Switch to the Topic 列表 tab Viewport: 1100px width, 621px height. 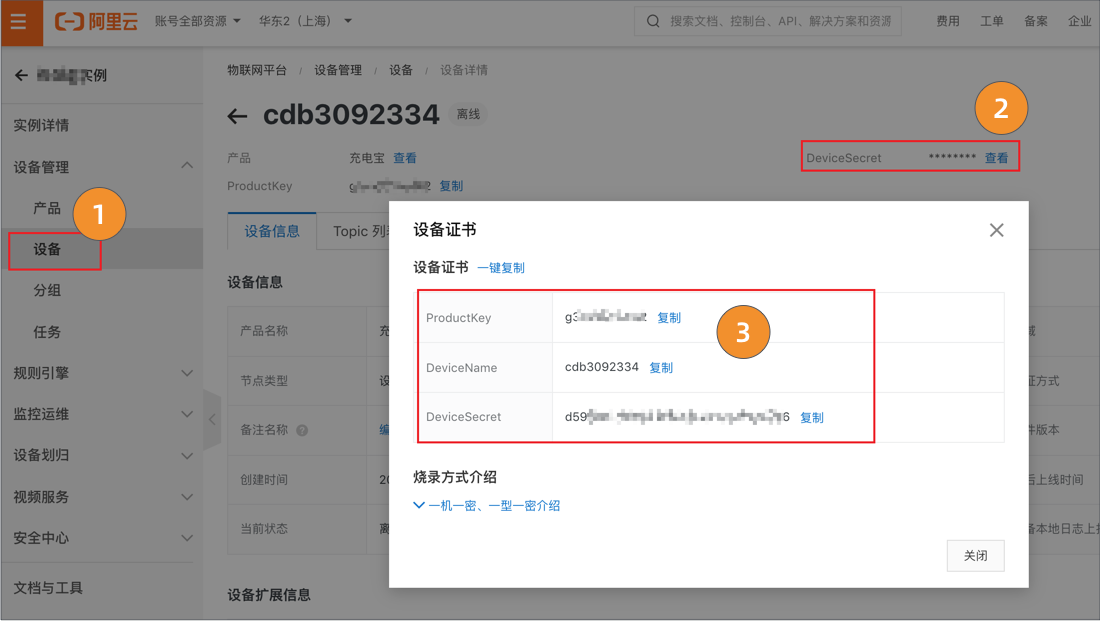[361, 231]
